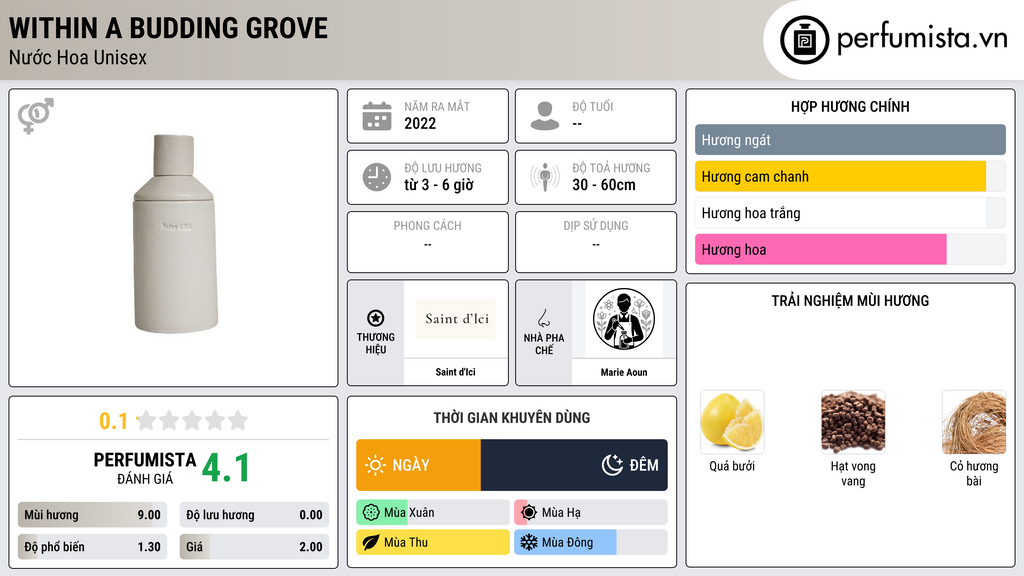Click the từ 3 - 6 giờ longevity value
Image resolution: width=1024 pixels, height=576 pixels.
(439, 185)
